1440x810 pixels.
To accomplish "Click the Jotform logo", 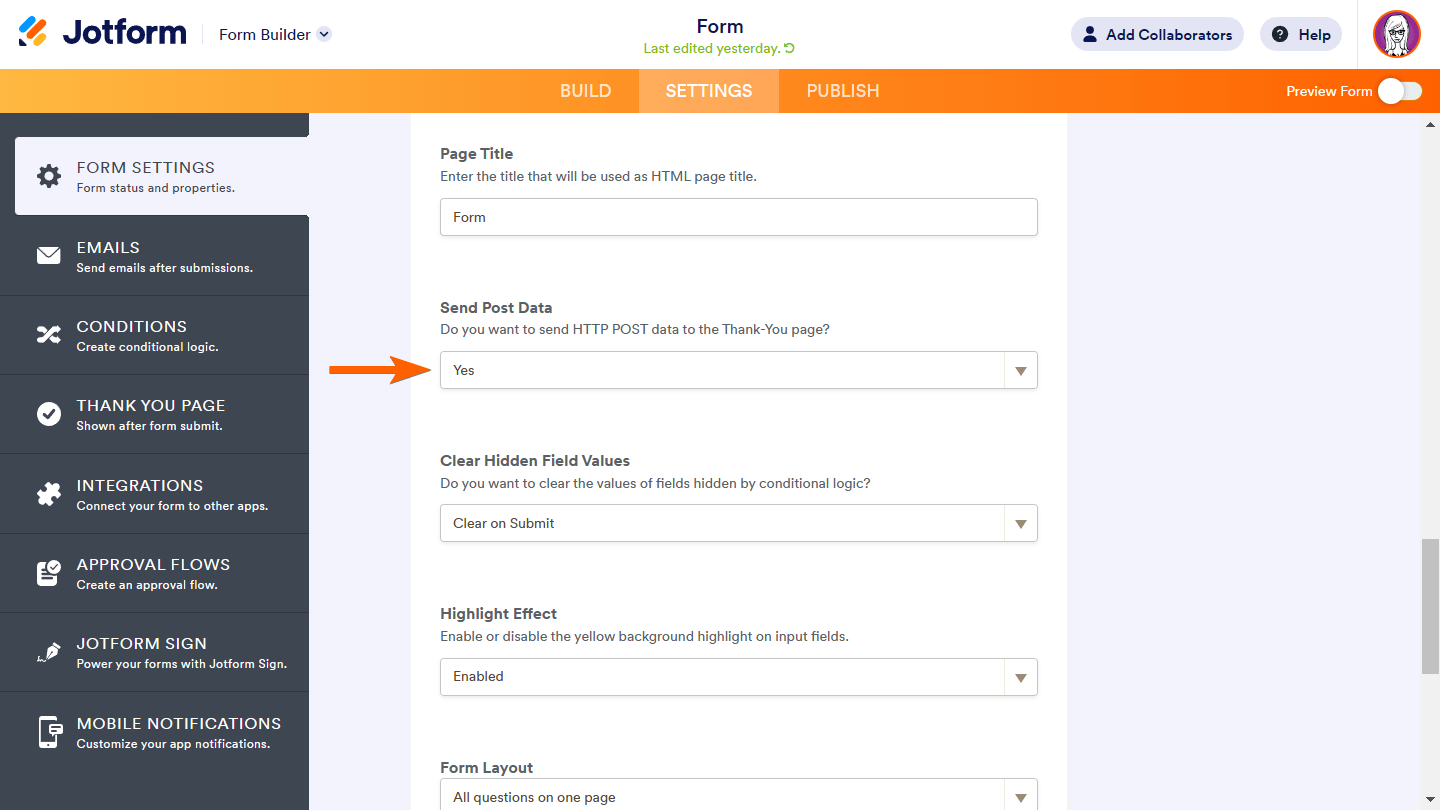I will click(102, 33).
